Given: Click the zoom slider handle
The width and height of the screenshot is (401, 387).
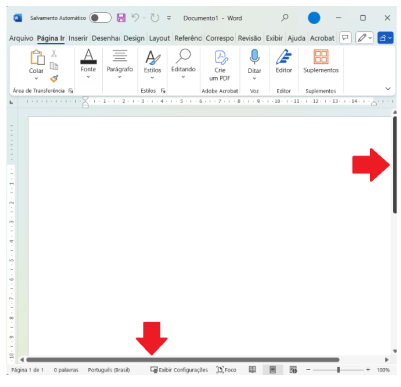Looking at the screenshot, I should click(338, 370).
